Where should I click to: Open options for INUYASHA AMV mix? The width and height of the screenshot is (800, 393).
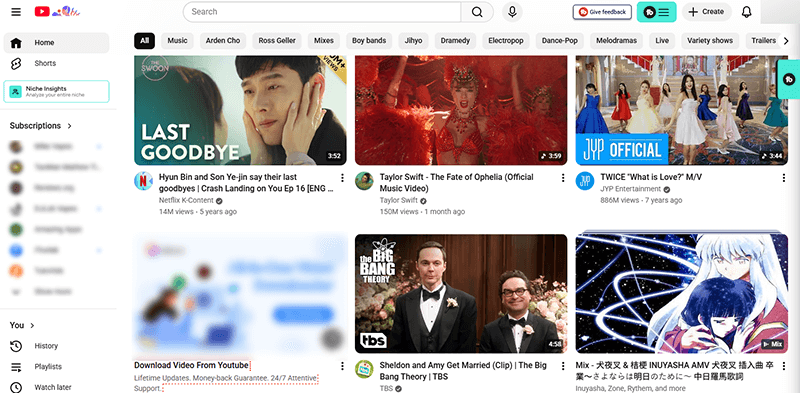(784, 366)
